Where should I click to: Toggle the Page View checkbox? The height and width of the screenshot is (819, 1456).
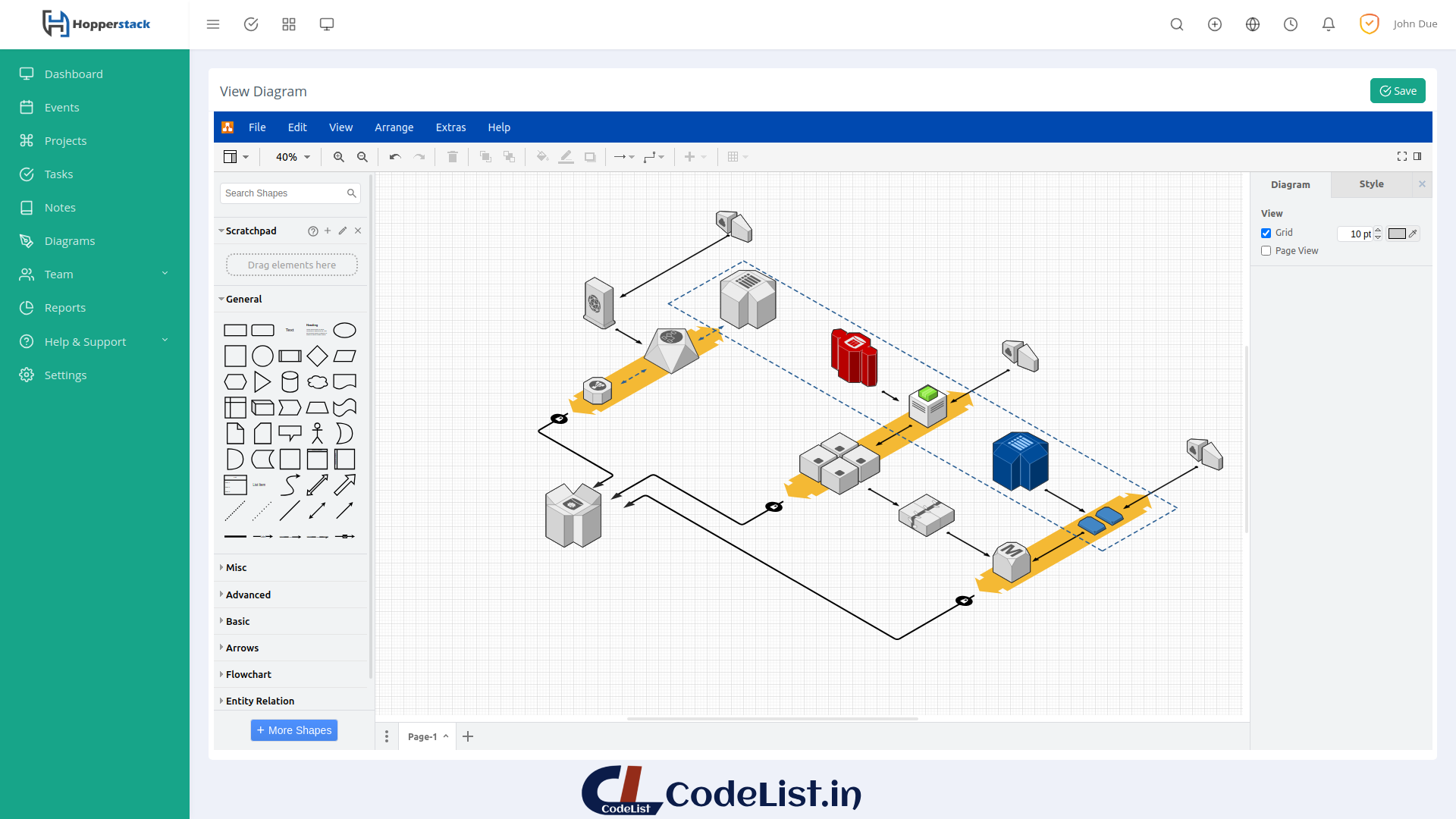click(1266, 250)
